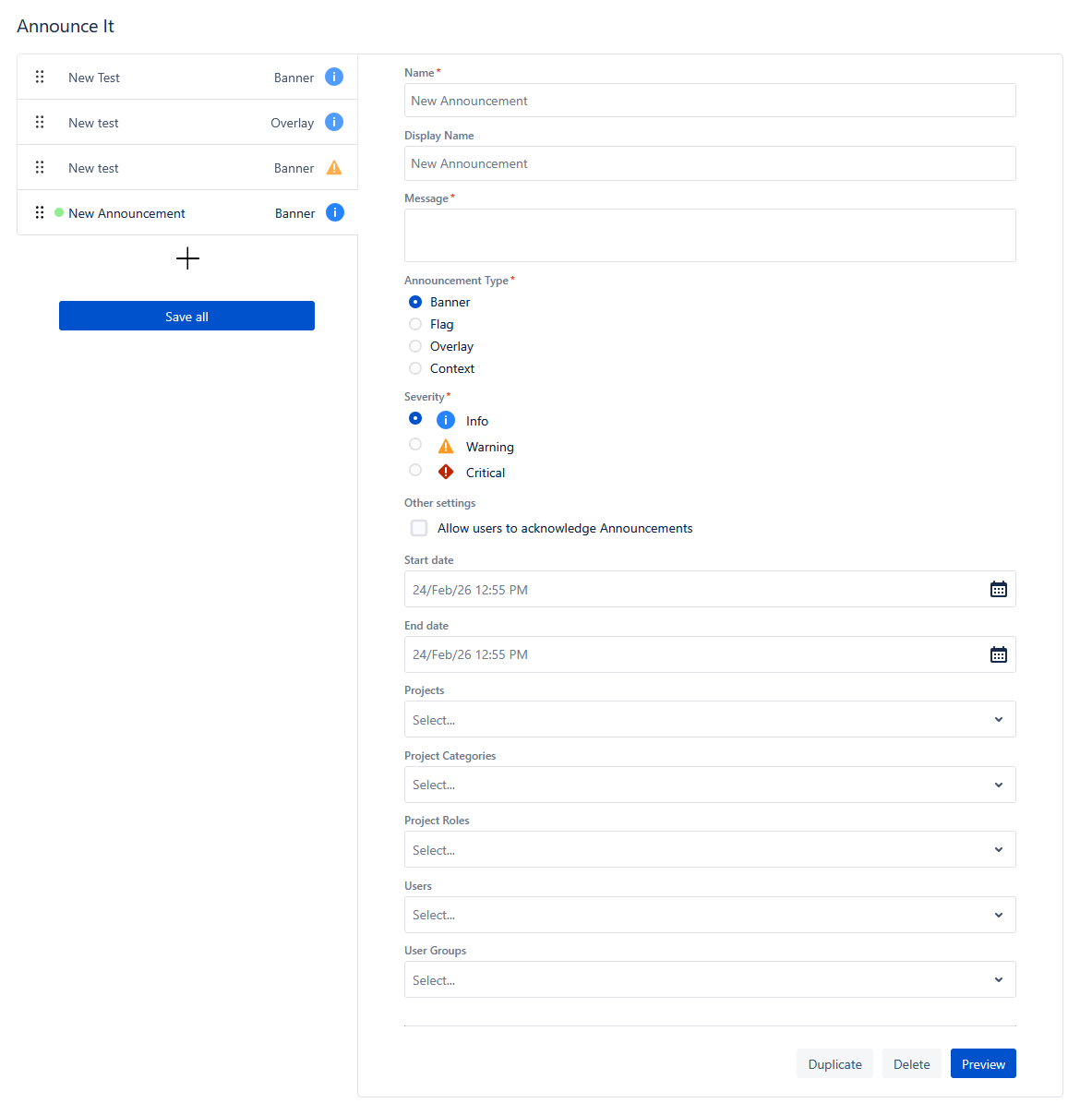1092x1115 pixels.
Task: Click the info icon on Overlay row
Action: coord(334,122)
